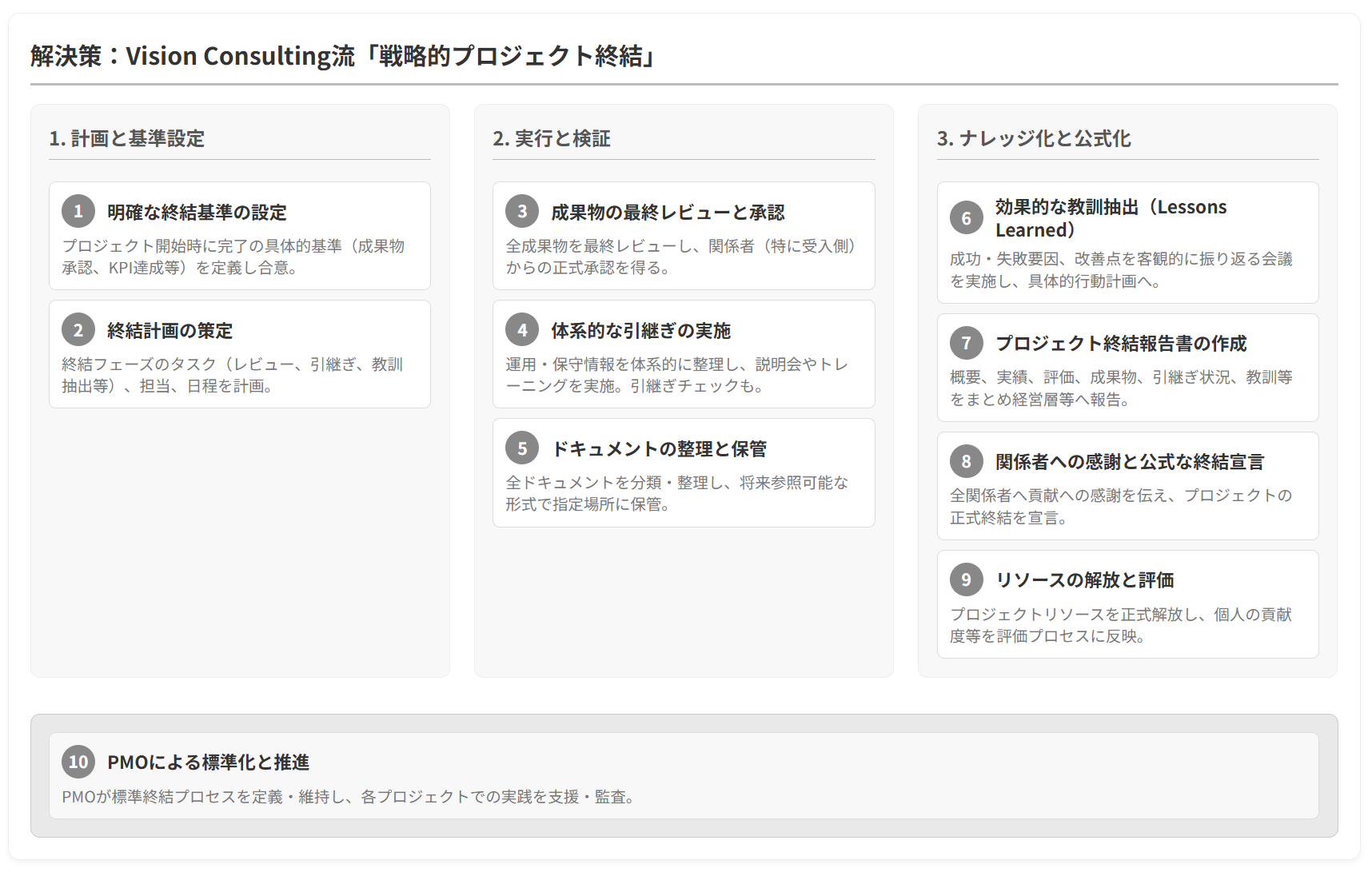Click description starting 全ドキュメントを分類・整理し
Viewport: 1372px width, 872px height.
click(677, 493)
